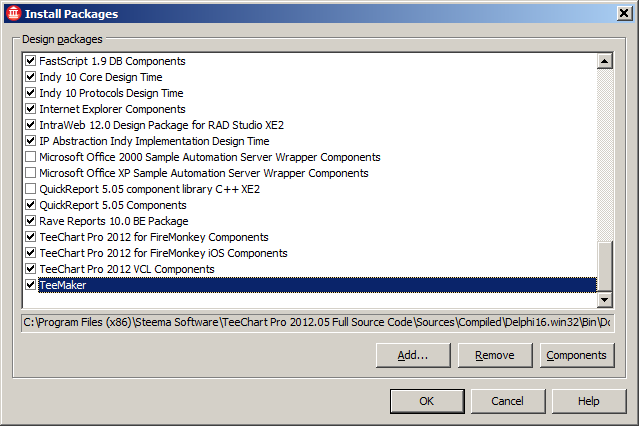Select 'QuickReport 5.05 component library C++ XE2' row

coord(150,189)
